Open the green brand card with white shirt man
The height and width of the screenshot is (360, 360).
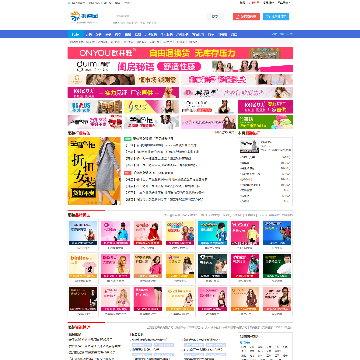[x=277, y=266]
